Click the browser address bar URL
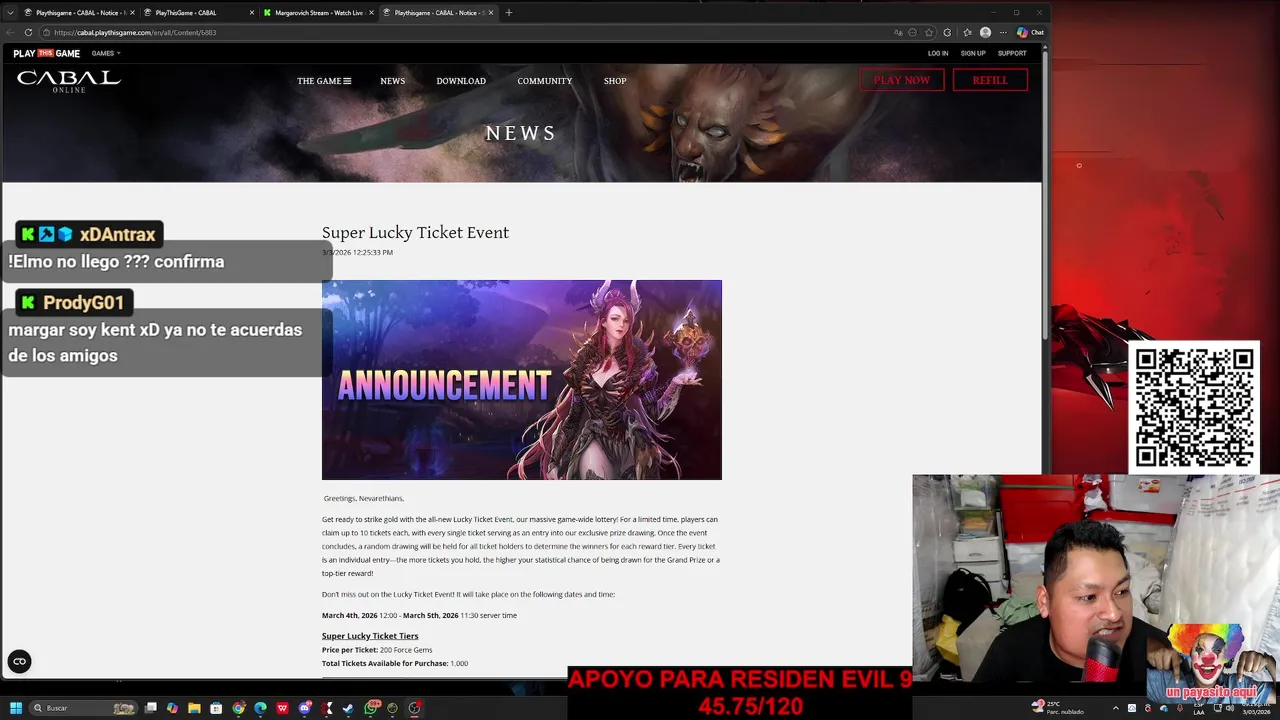 tap(135, 32)
